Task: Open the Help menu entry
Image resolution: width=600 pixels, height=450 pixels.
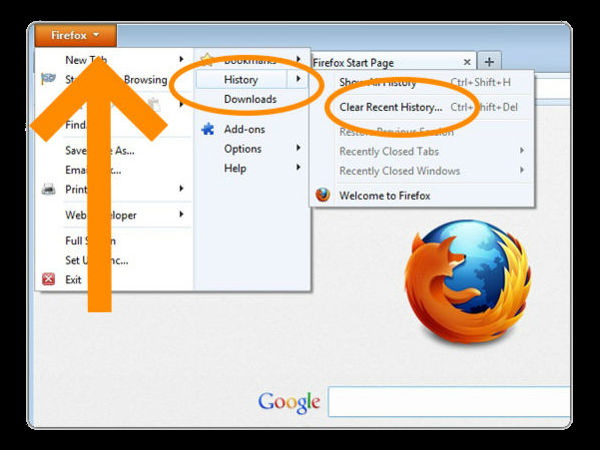Action: point(235,168)
